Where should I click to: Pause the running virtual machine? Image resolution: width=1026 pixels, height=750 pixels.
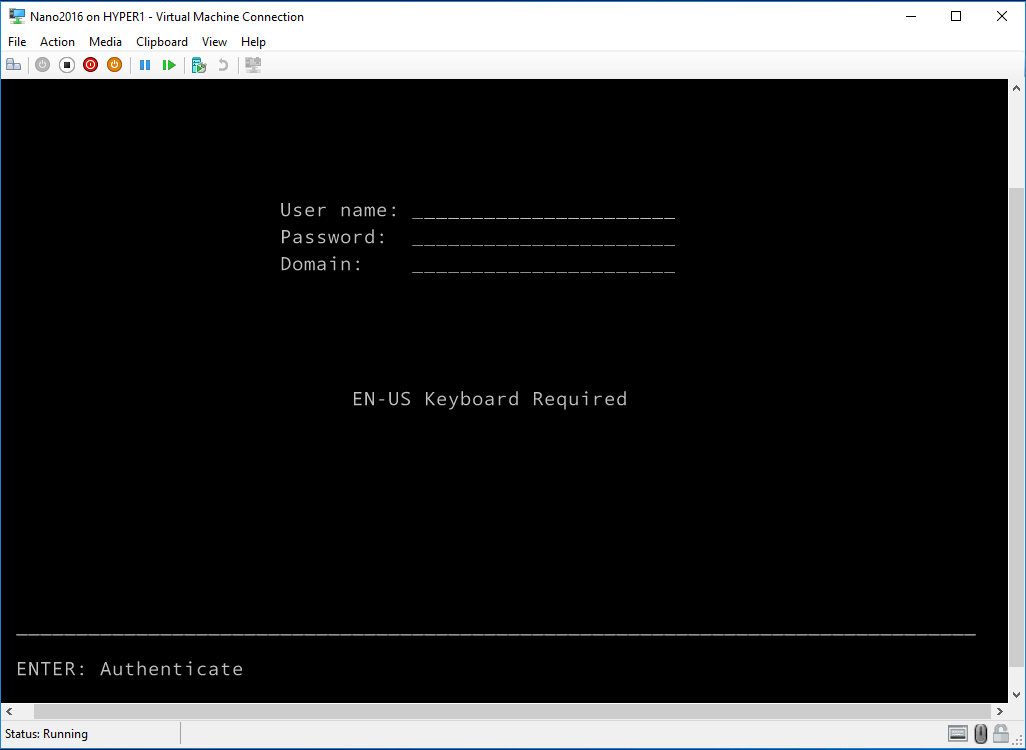145,64
